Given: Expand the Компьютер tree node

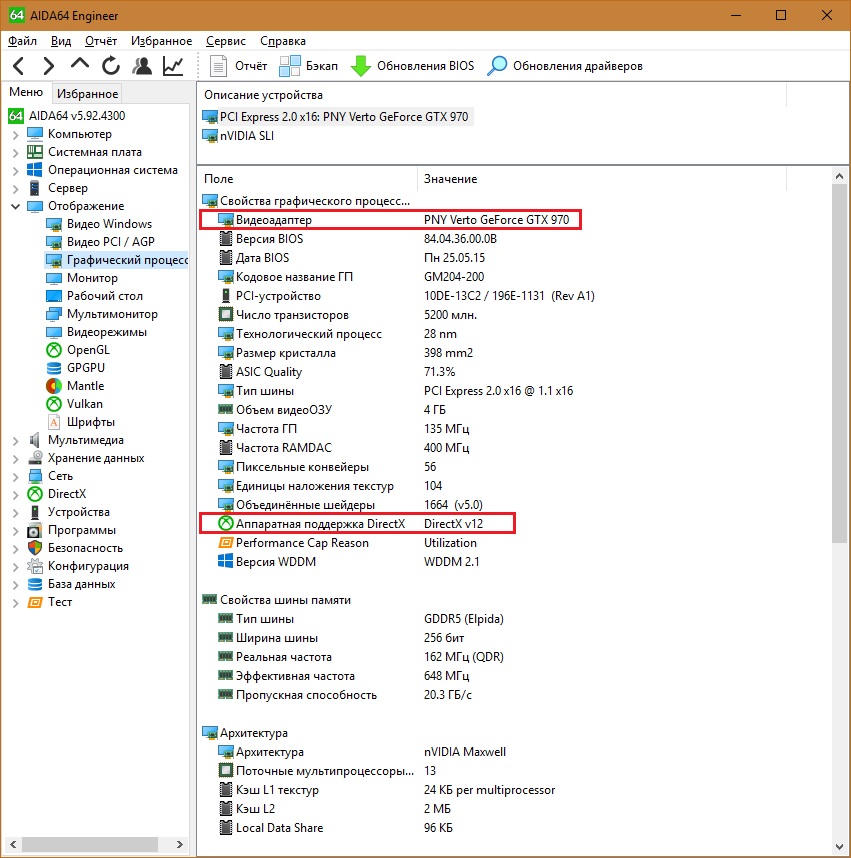Looking at the screenshot, I should [x=15, y=135].
